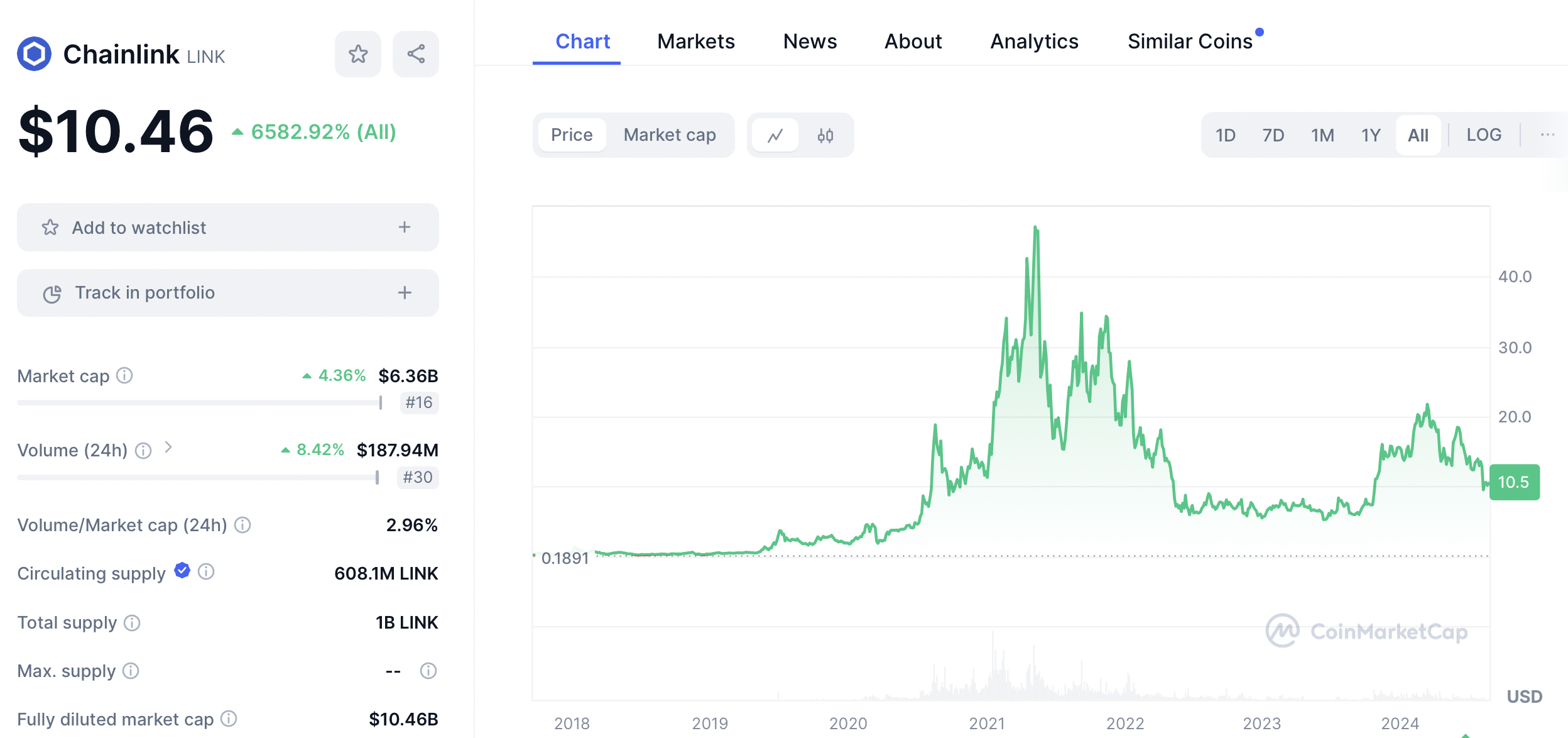Select Market cap chart mode
The image size is (1568, 738).
click(670, 135)
